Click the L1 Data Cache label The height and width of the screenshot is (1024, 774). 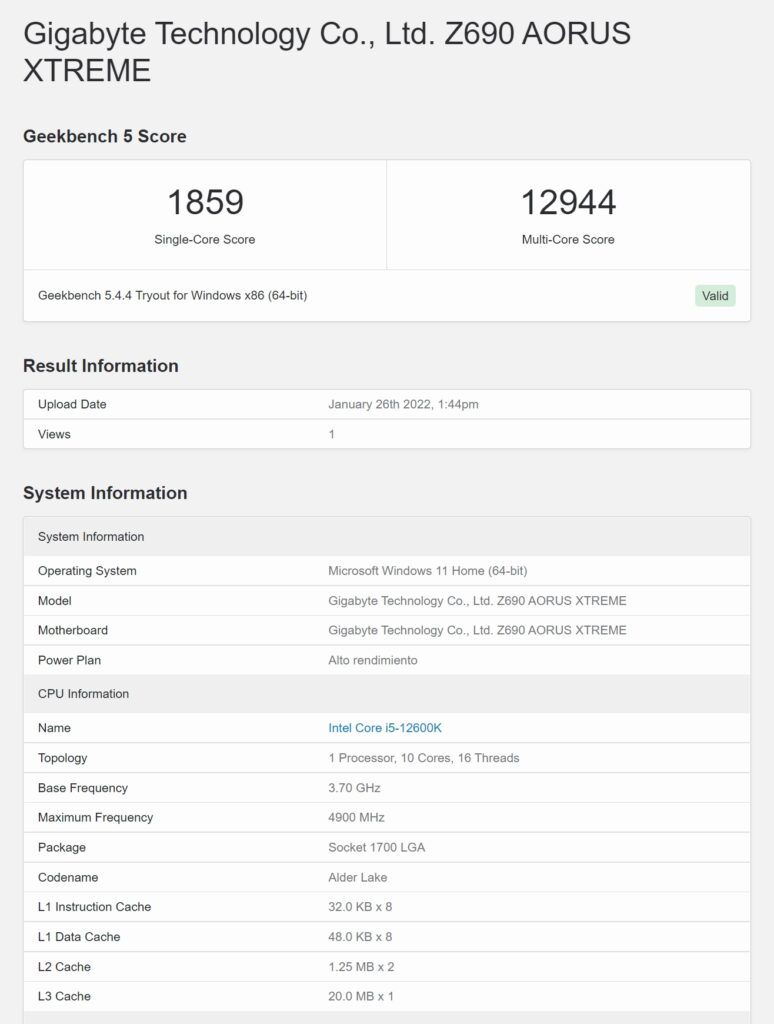tap(79, 936)
